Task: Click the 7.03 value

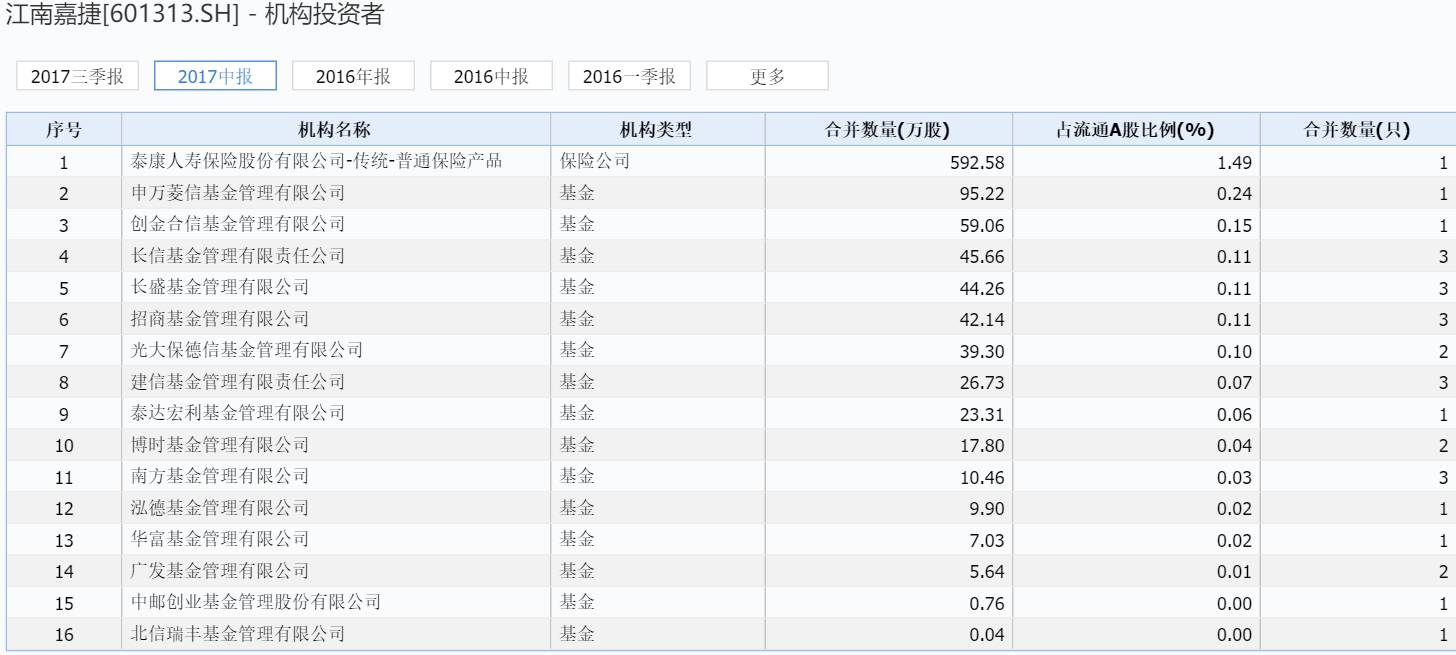Action: tap(986, 540)
